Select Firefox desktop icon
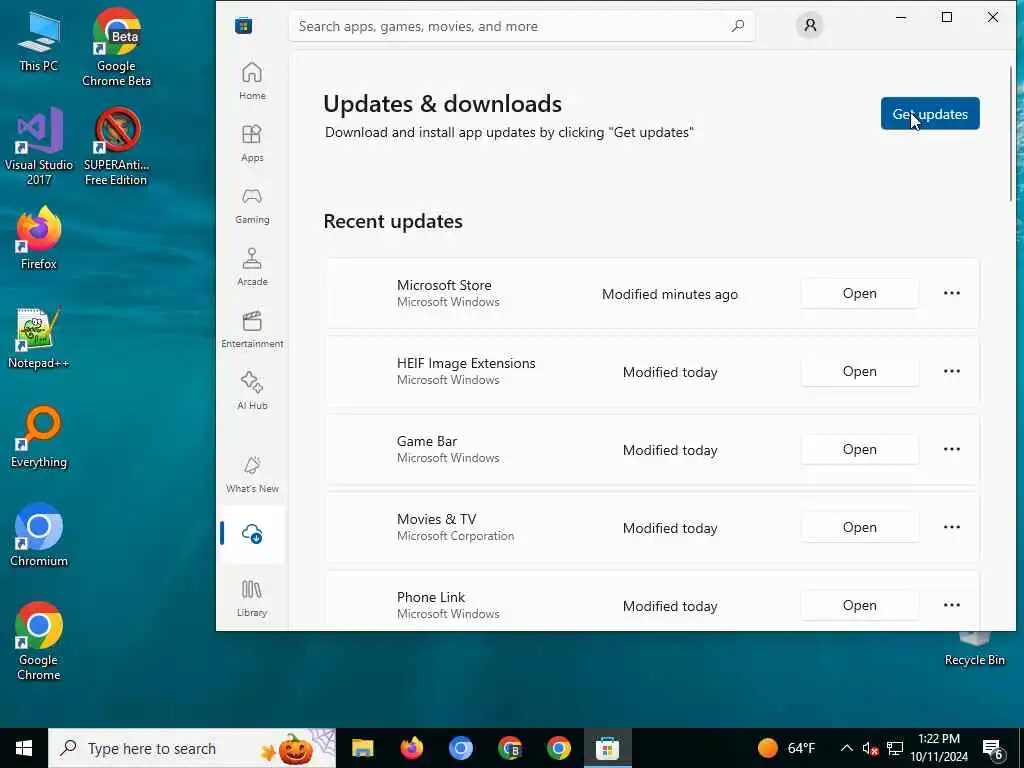The image size is (1024, 768). pos(39,238)
